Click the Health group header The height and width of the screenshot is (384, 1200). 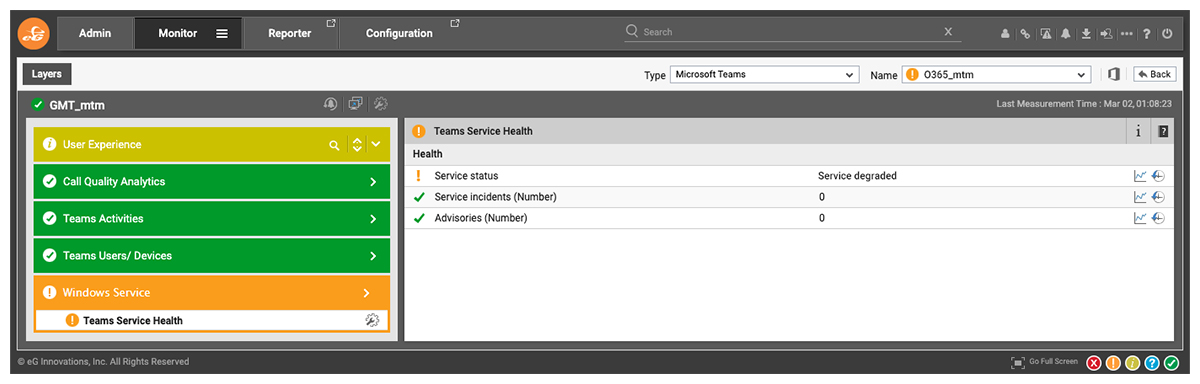click(428, 154)
